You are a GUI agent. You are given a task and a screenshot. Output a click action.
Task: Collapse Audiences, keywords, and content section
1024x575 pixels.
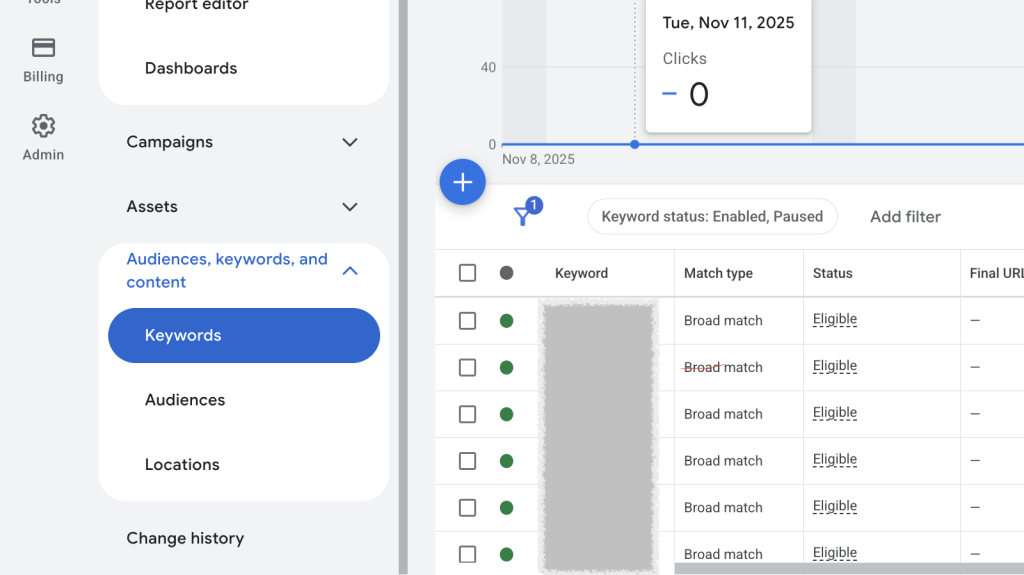tap(350, 271)
